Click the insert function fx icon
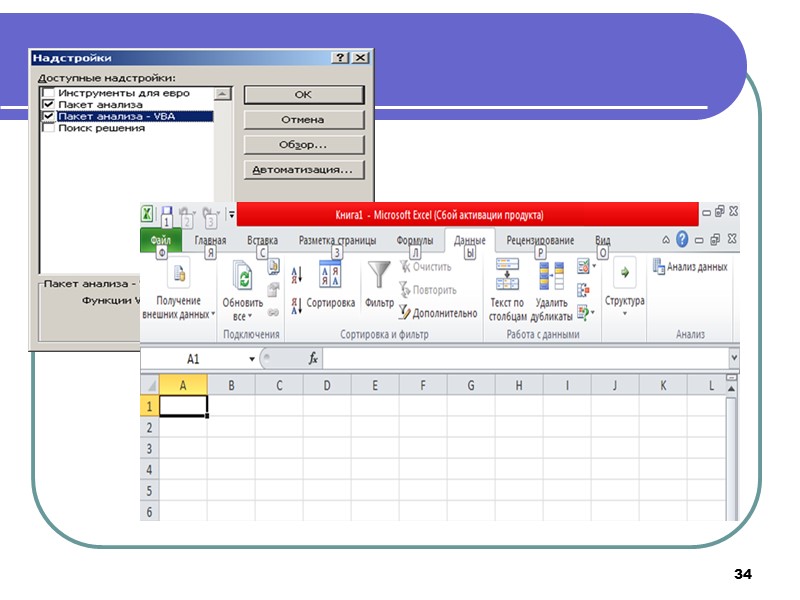The width and height of the screenshot is (800, 600). (x=313, y=359)
